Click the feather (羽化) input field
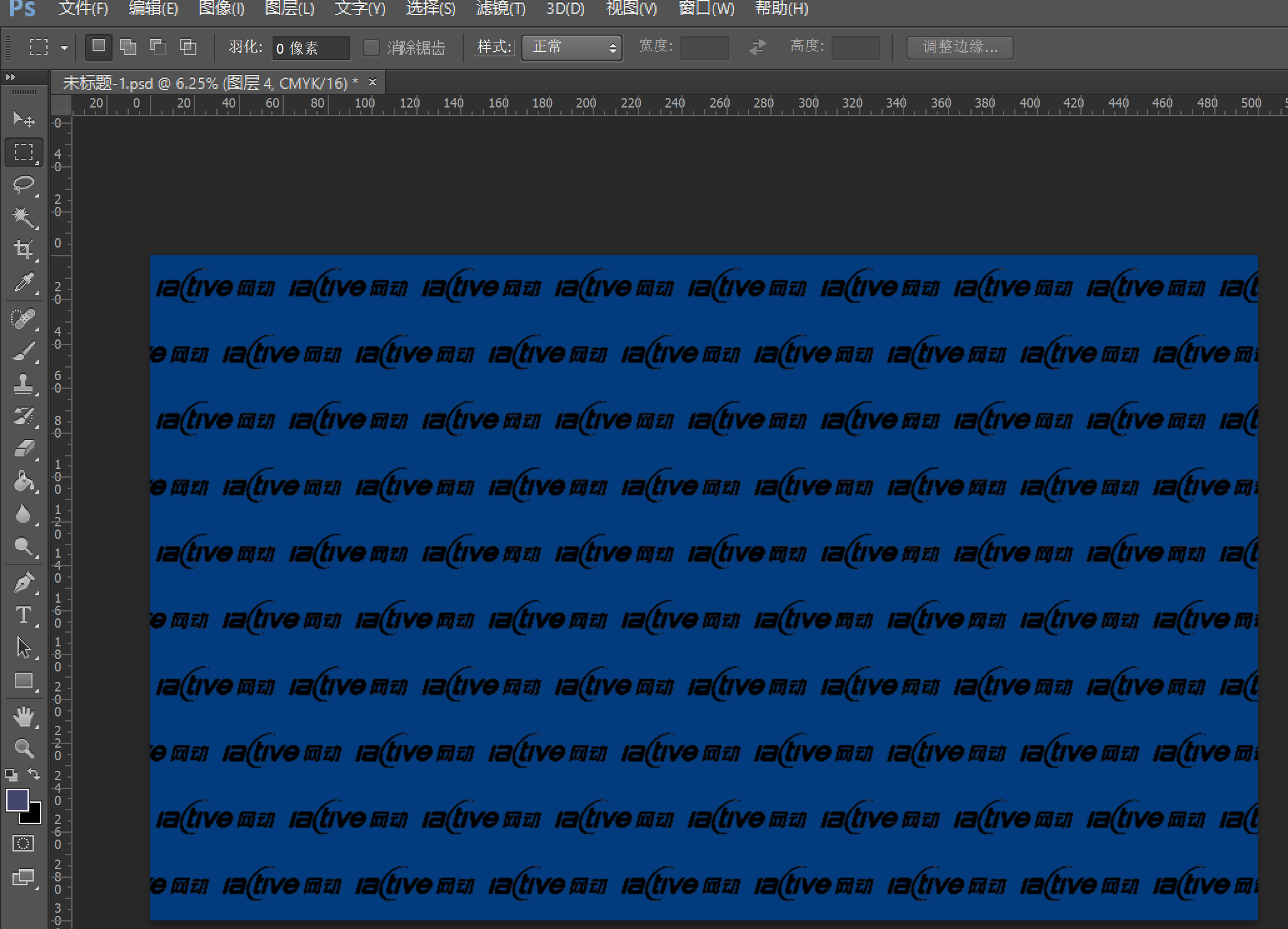Viewport: 1288px width, 929px height. tap(310, 48)
